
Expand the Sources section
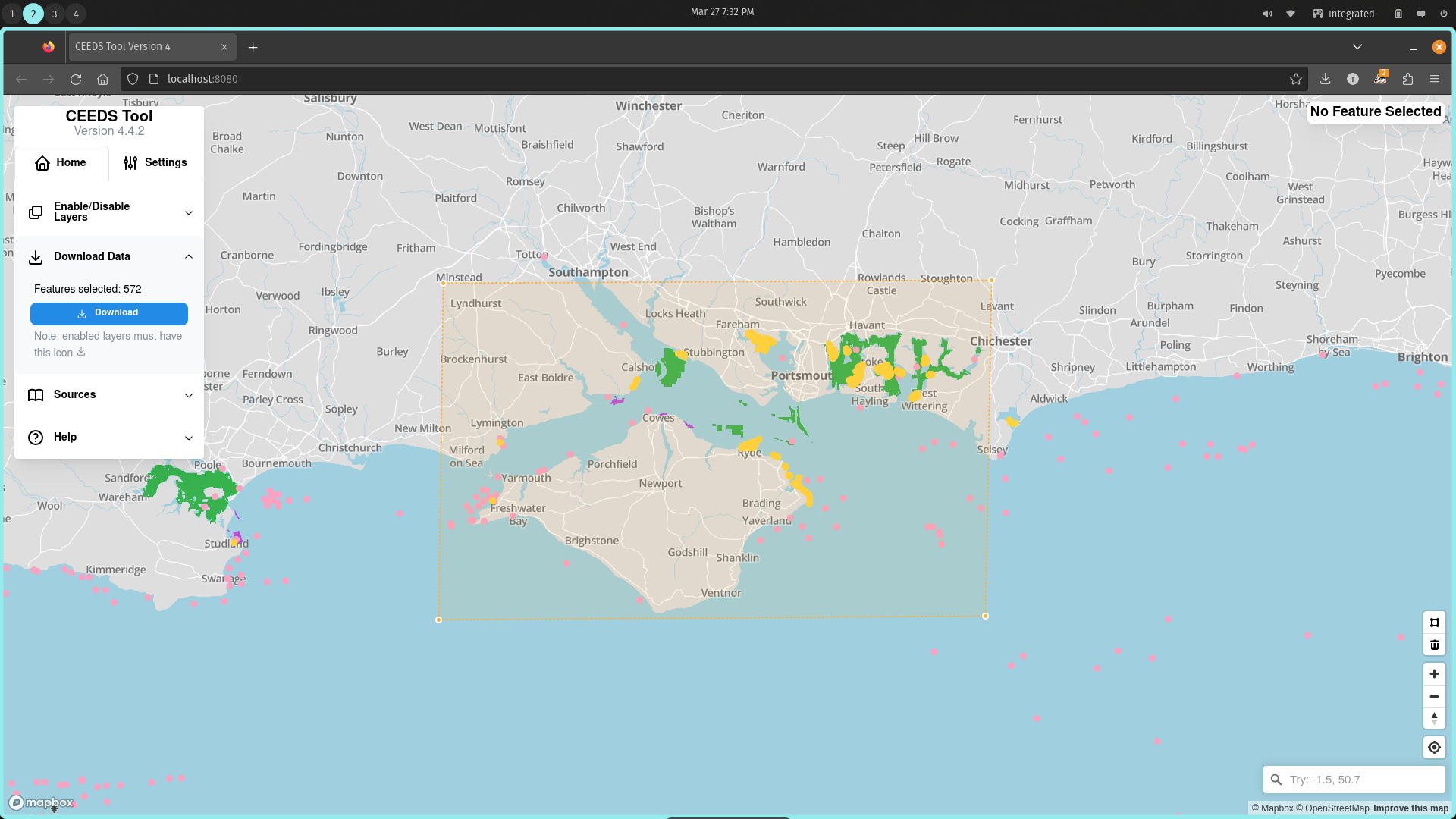[109, 394]
